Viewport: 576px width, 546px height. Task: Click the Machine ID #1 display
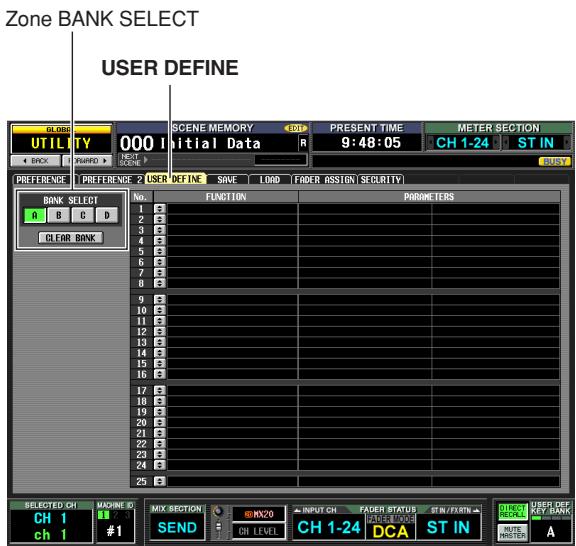(115, 531)
